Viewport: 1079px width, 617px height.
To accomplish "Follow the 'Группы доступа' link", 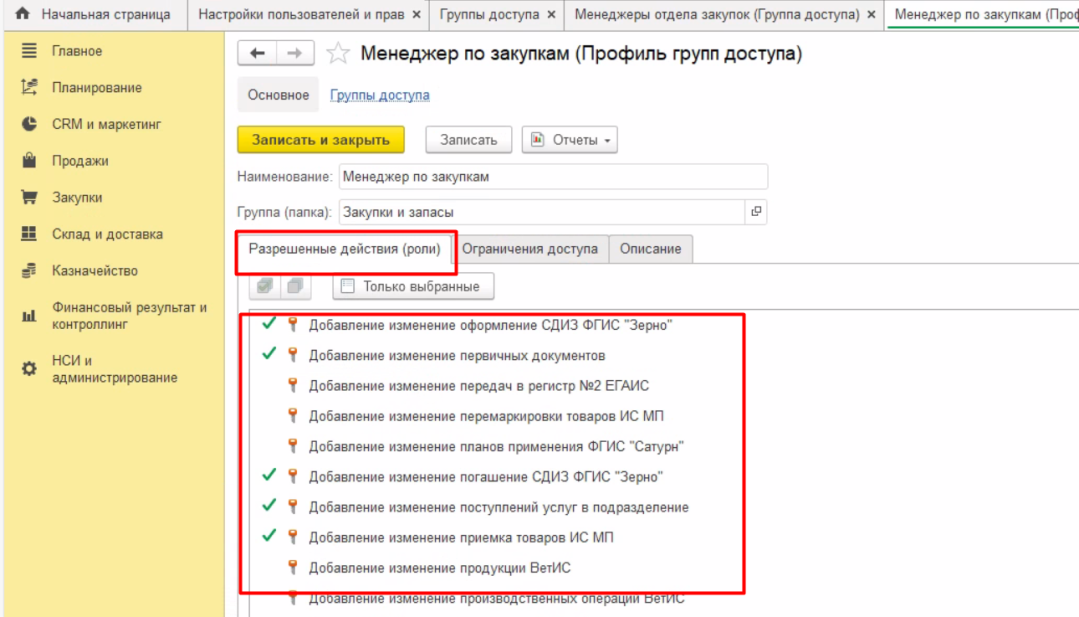I will click(x=380, y=95).
